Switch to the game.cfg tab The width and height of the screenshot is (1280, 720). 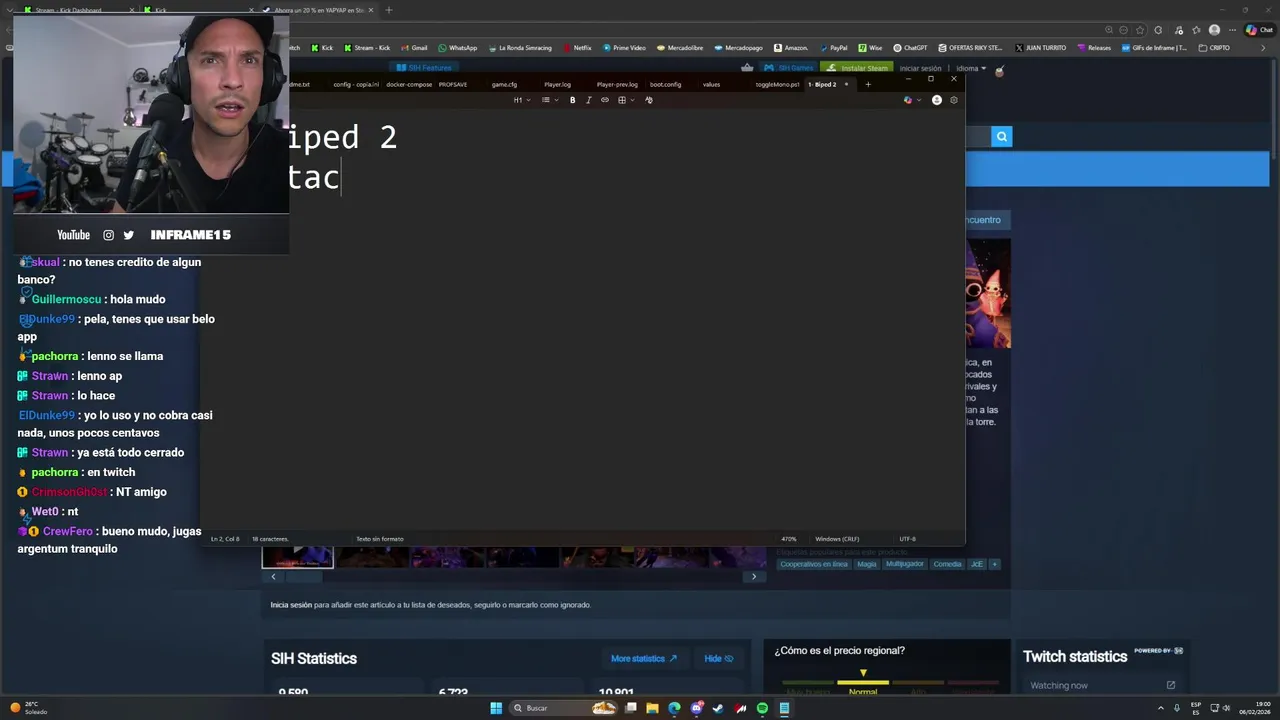[x=504, y=84]
